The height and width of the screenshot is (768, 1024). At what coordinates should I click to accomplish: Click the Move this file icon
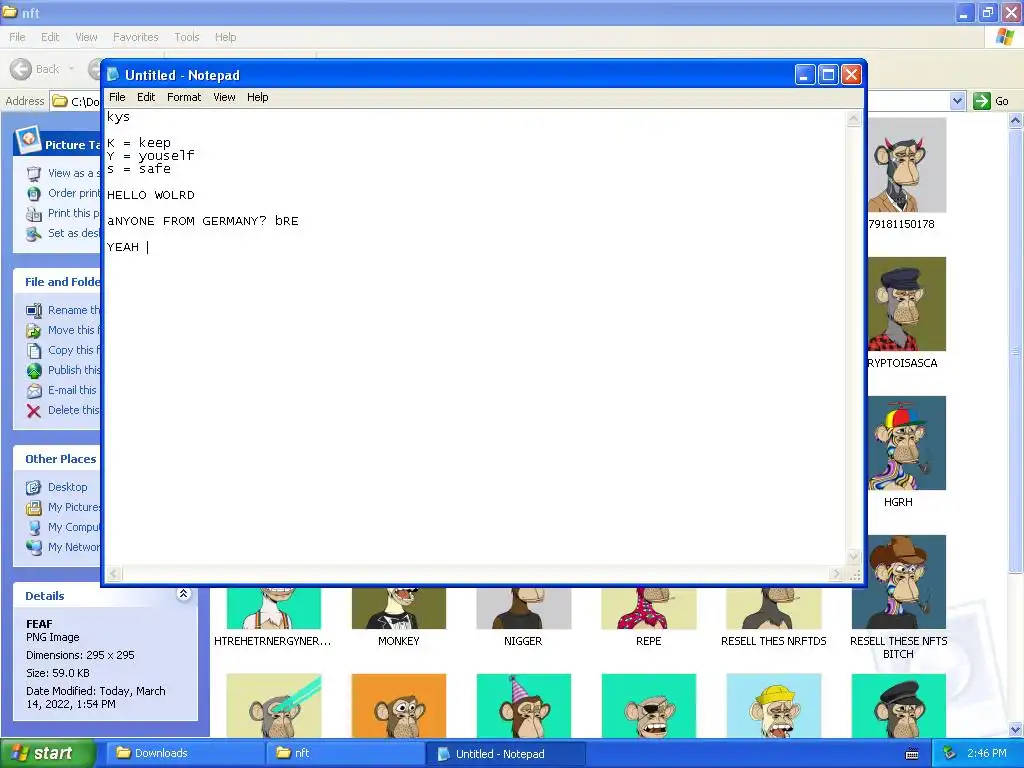click(34, 330)
